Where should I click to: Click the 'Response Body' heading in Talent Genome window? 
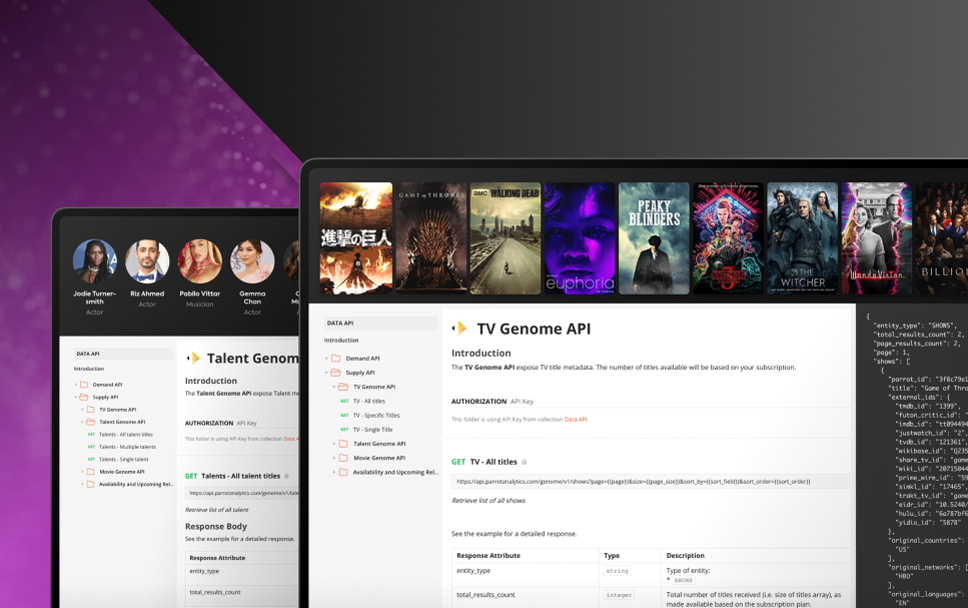(216, 526)
